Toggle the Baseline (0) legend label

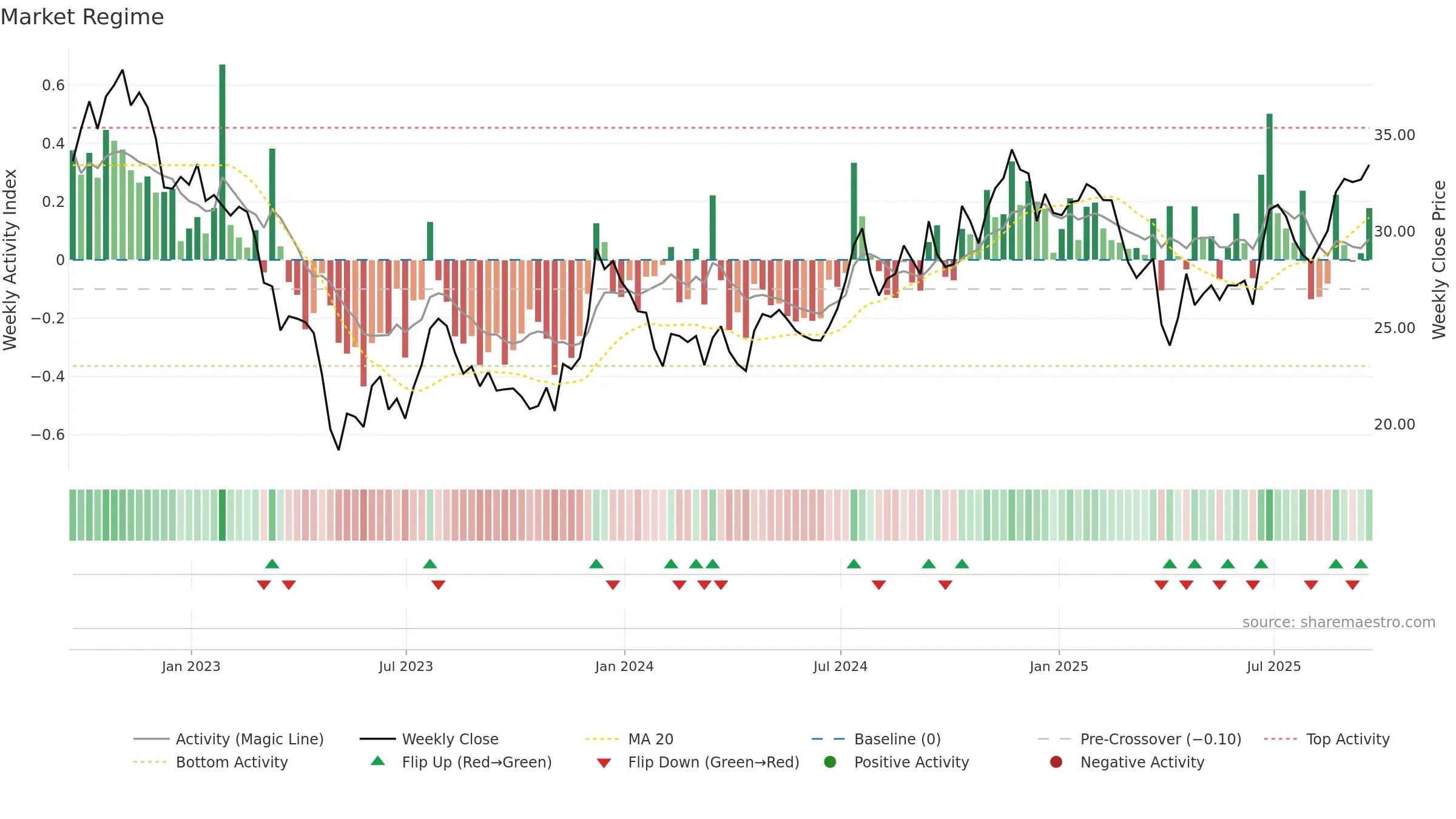pos(898,739)
